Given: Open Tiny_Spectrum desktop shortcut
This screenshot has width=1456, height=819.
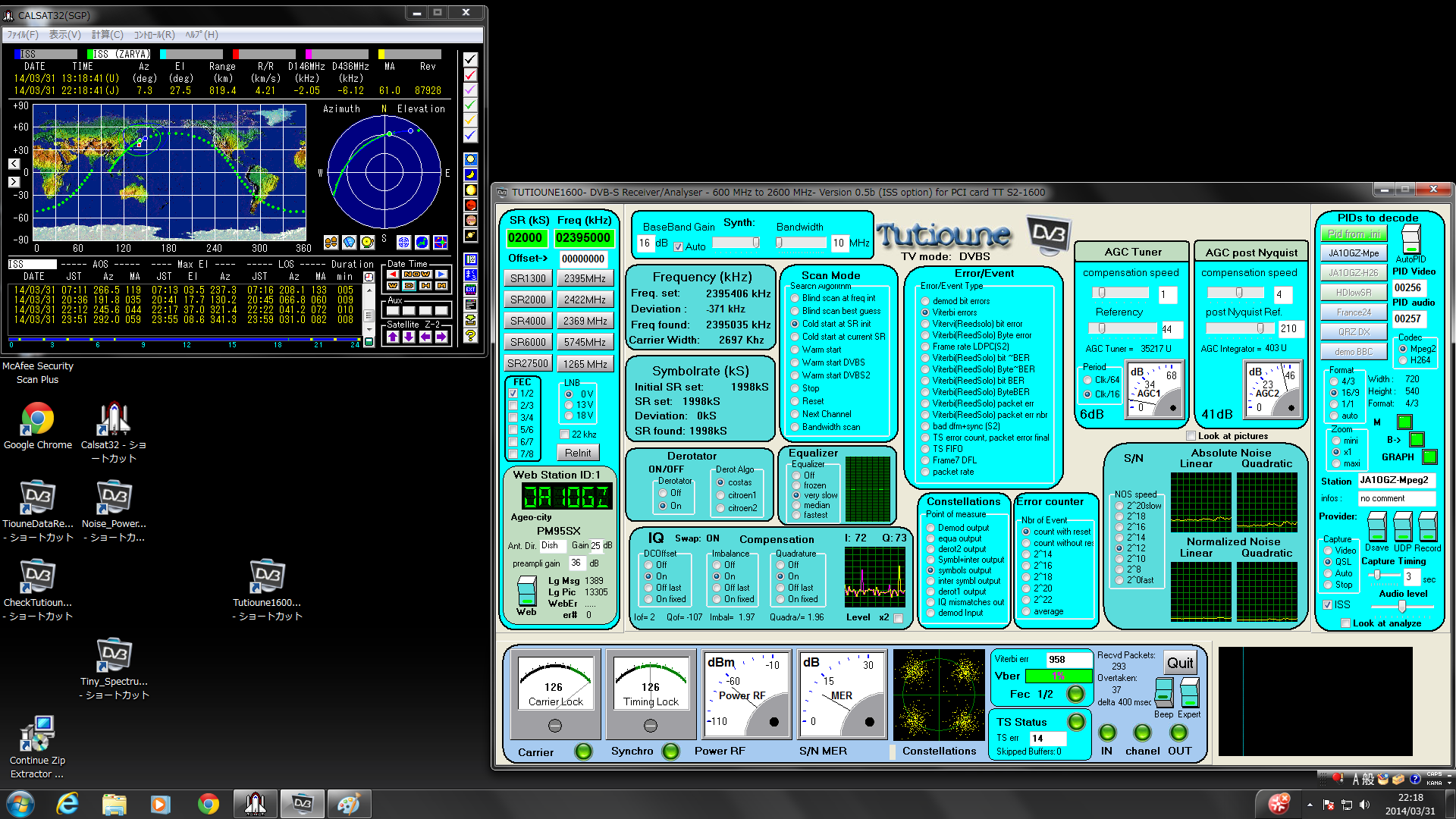Looking at the screenshot, I should (115, 669).
